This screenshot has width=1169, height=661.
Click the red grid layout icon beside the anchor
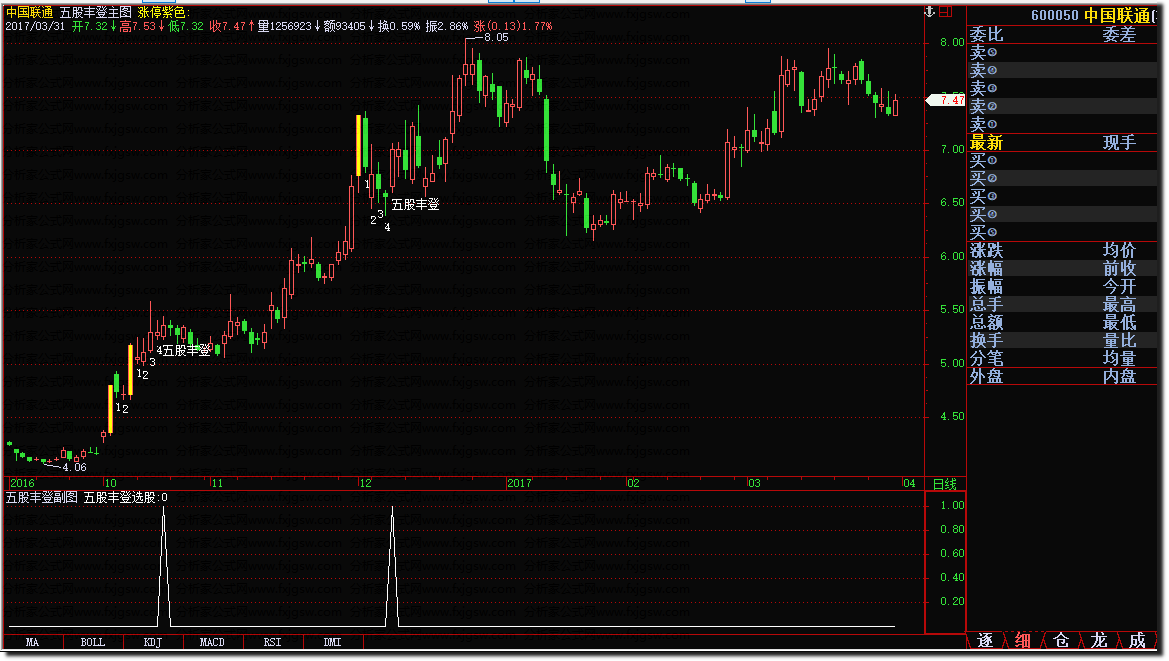click(x=945, y=11)
